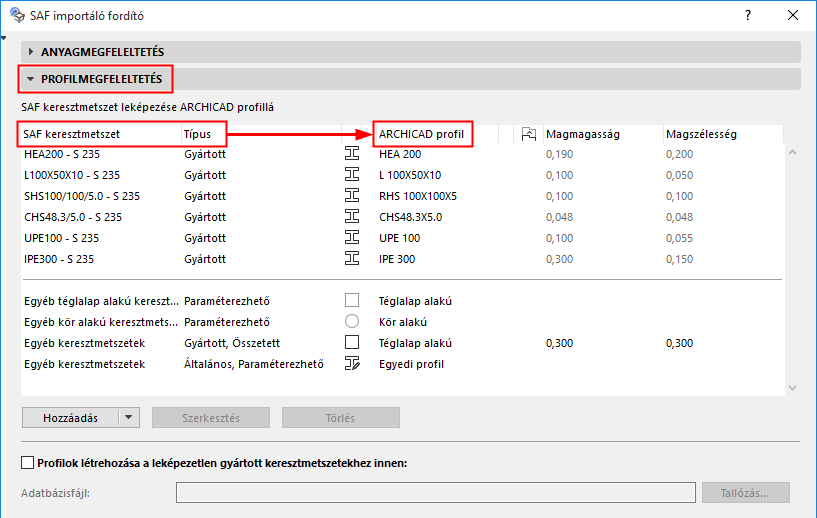Select the UPE100 - S 235 row
The width and height of the screenshot is (817, 518).
click(x=402, y=238)
